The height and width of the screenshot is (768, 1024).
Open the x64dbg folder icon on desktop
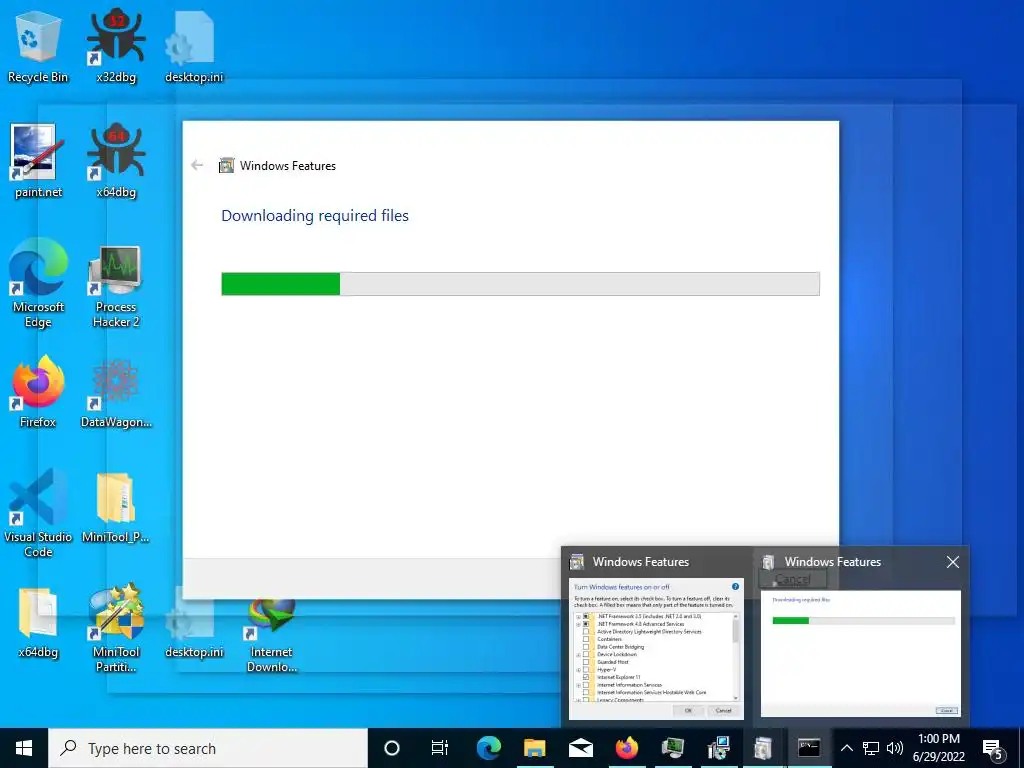point(38,622)
